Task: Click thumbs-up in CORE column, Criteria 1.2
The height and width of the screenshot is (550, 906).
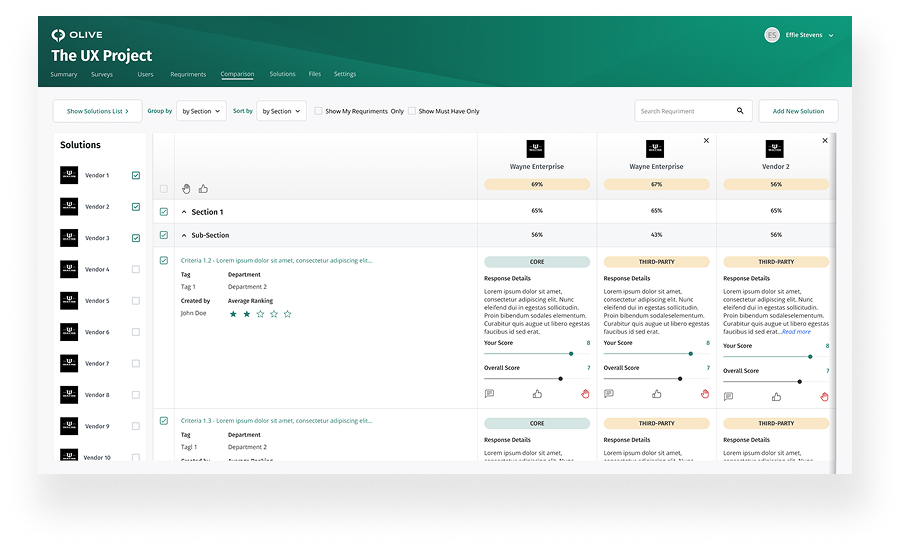Action: (x=537, y=394)
